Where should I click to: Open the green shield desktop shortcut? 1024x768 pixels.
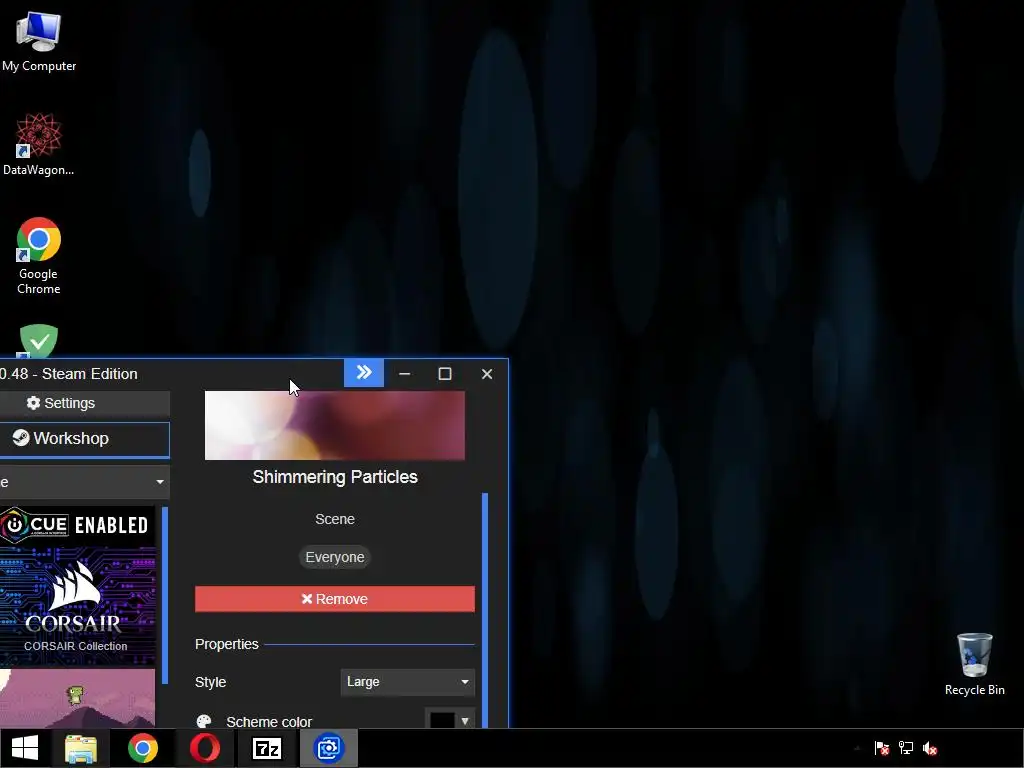(39, 341)
